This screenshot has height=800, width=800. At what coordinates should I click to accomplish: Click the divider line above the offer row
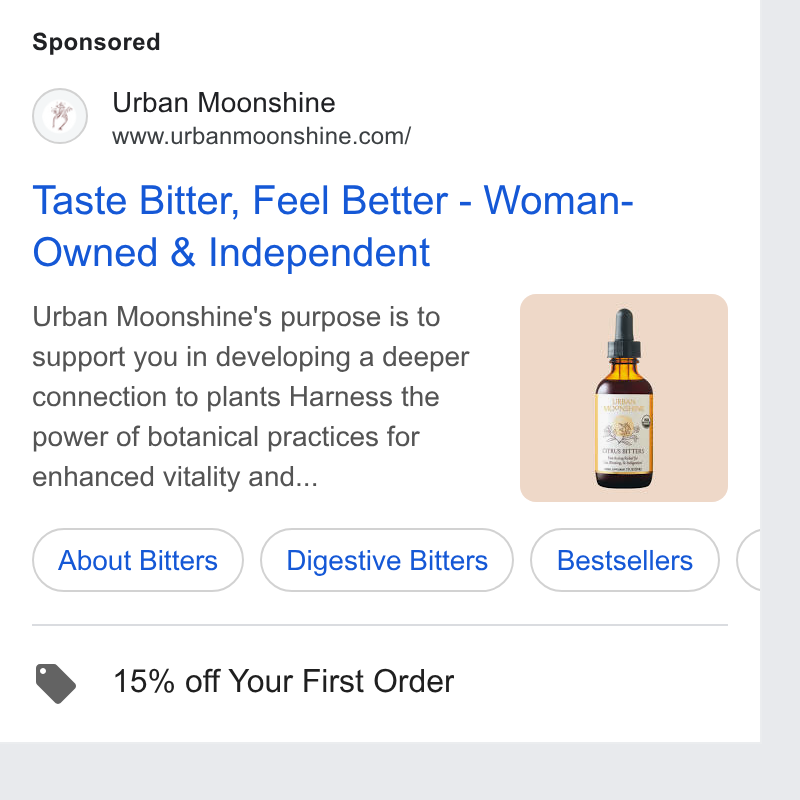(380, 624)
